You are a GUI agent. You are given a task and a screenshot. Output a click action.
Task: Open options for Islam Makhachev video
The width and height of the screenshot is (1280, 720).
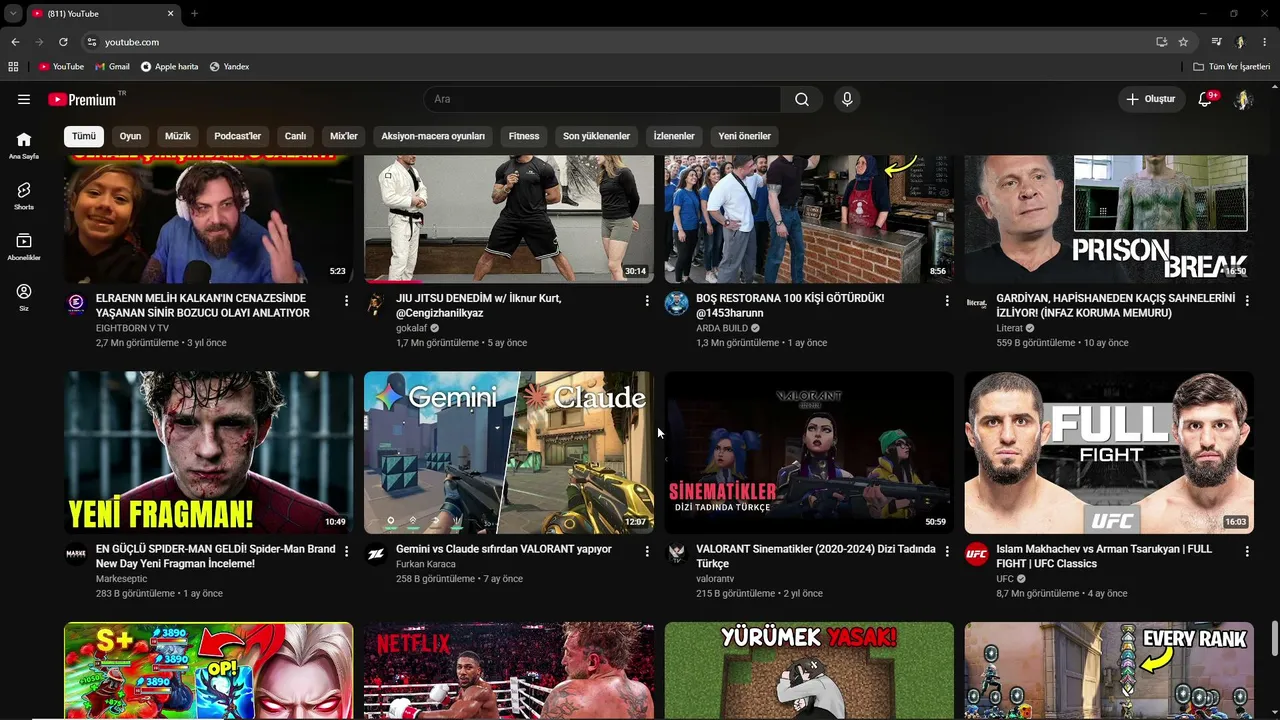coord(1247,551)
